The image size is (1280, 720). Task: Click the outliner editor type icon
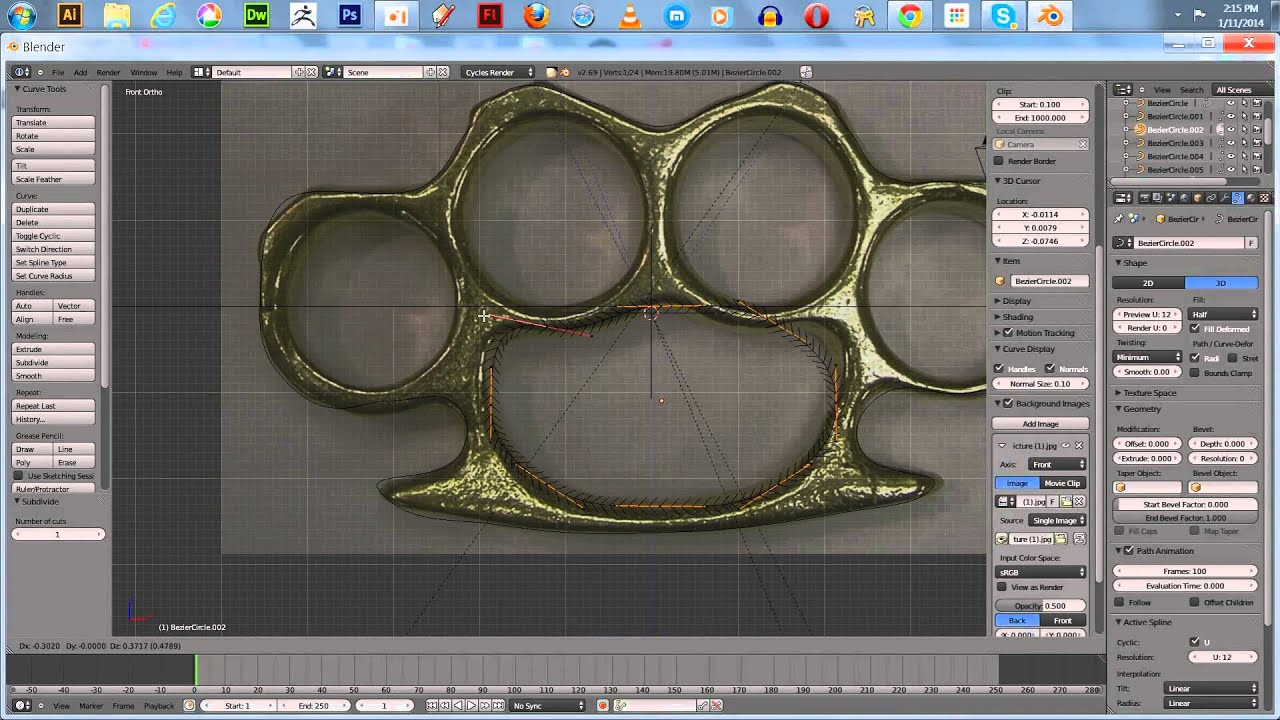1123,89
